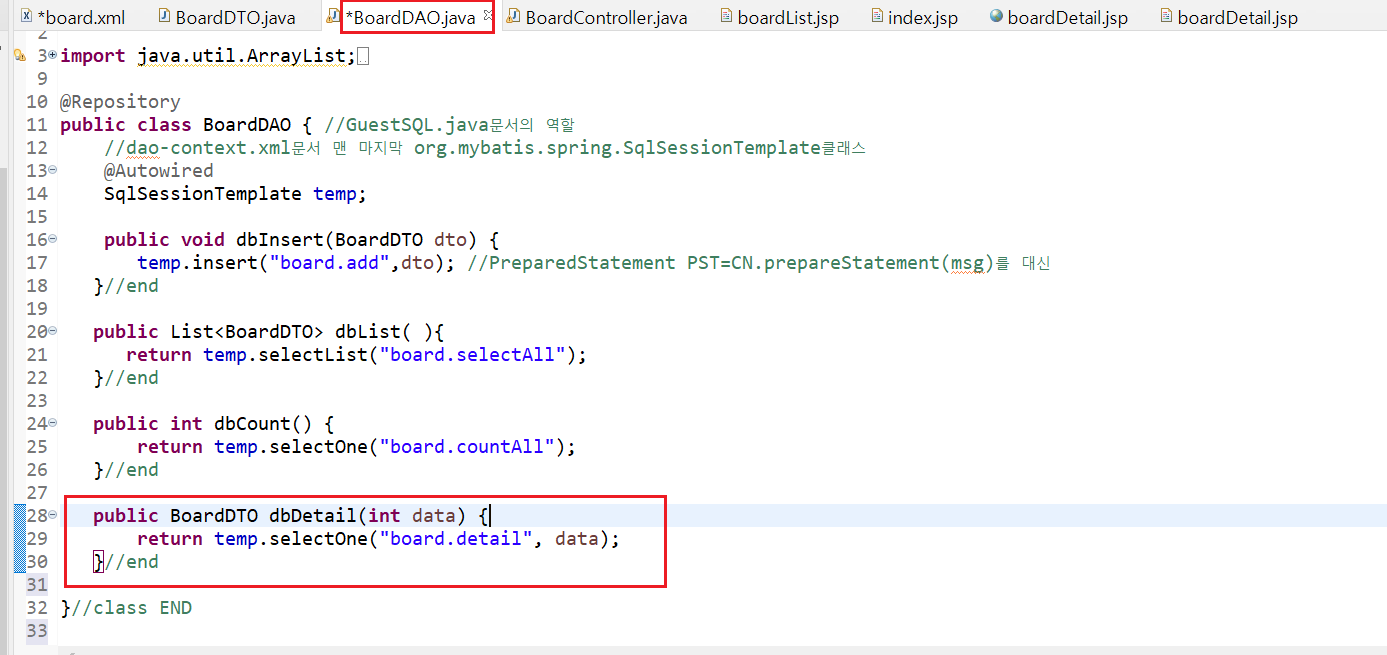Screen dimensions: 1387x655
Task: Click the class name BoardDAO on line 11
Action: point(247,125)
